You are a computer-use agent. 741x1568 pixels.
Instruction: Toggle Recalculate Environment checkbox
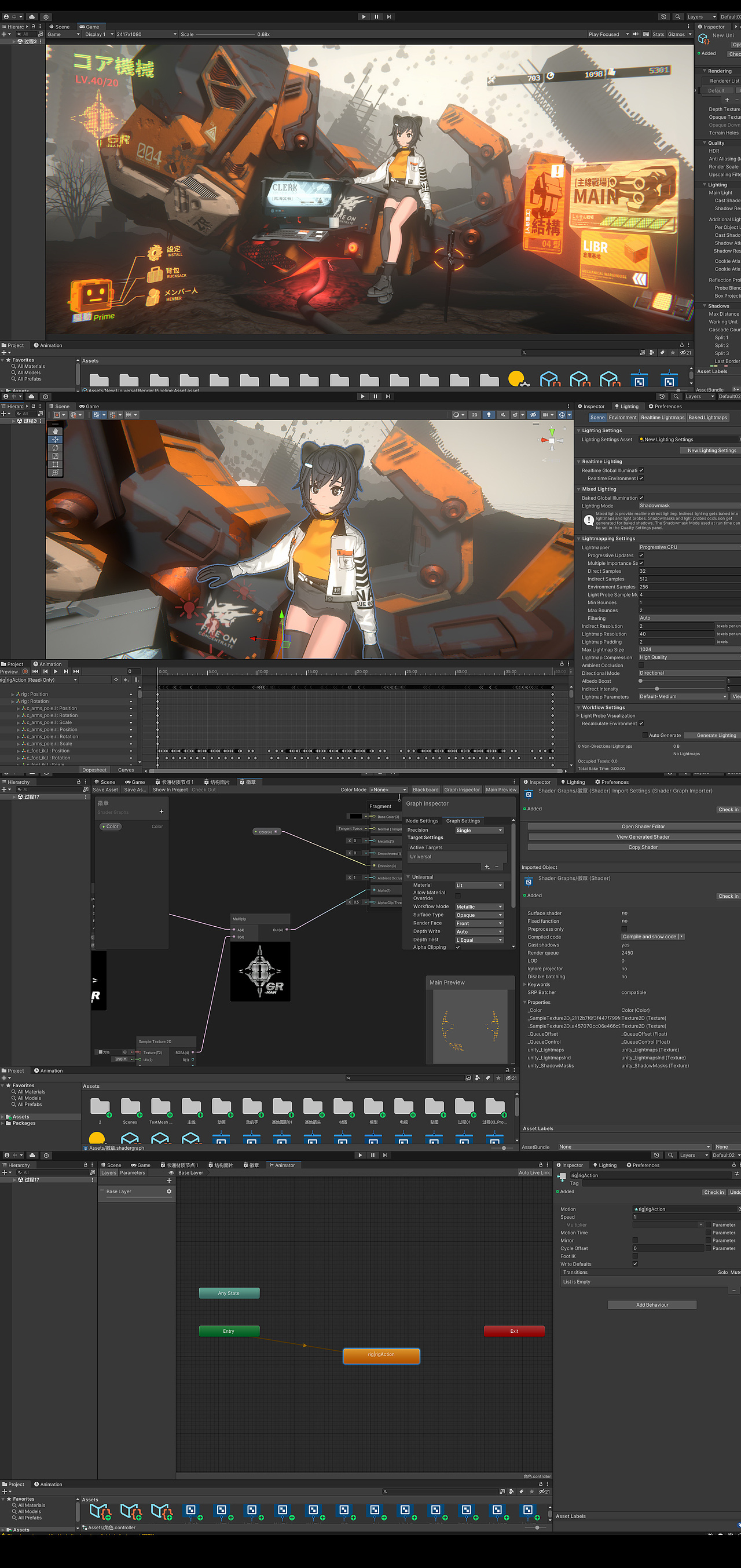pyautogui.click(x=641, y=723)
